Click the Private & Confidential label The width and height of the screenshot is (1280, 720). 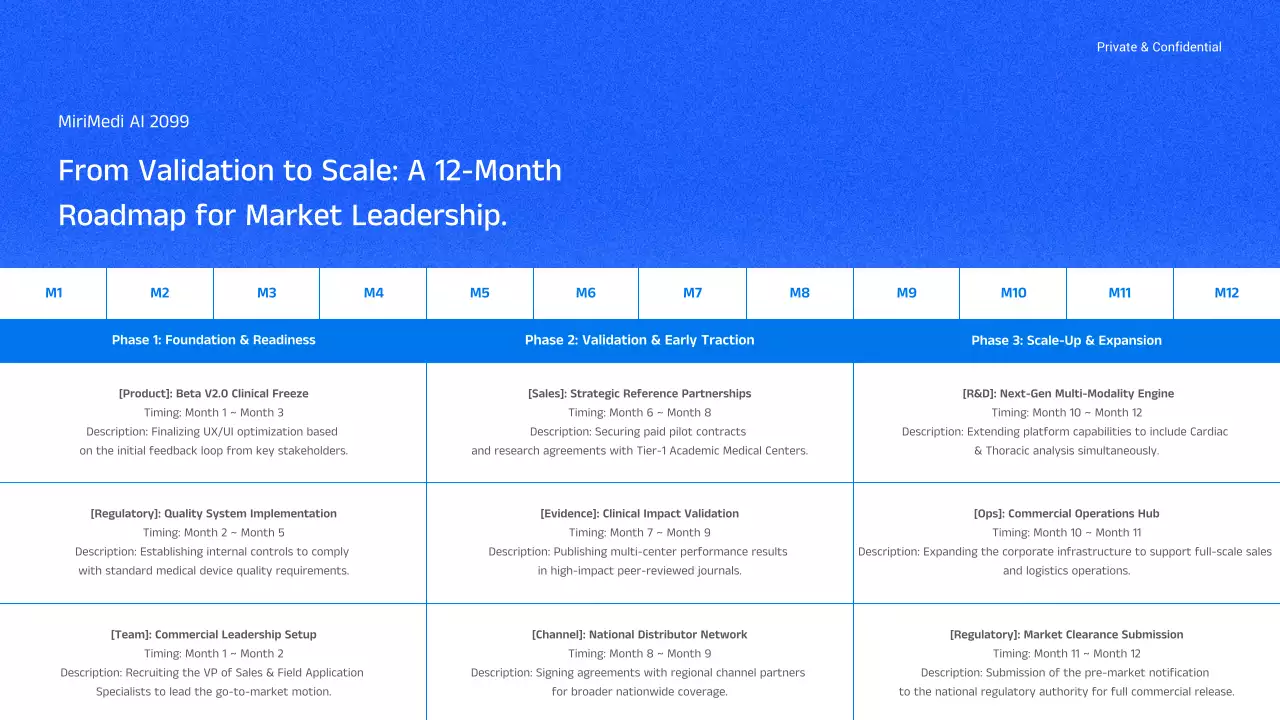pos(1159,47)
